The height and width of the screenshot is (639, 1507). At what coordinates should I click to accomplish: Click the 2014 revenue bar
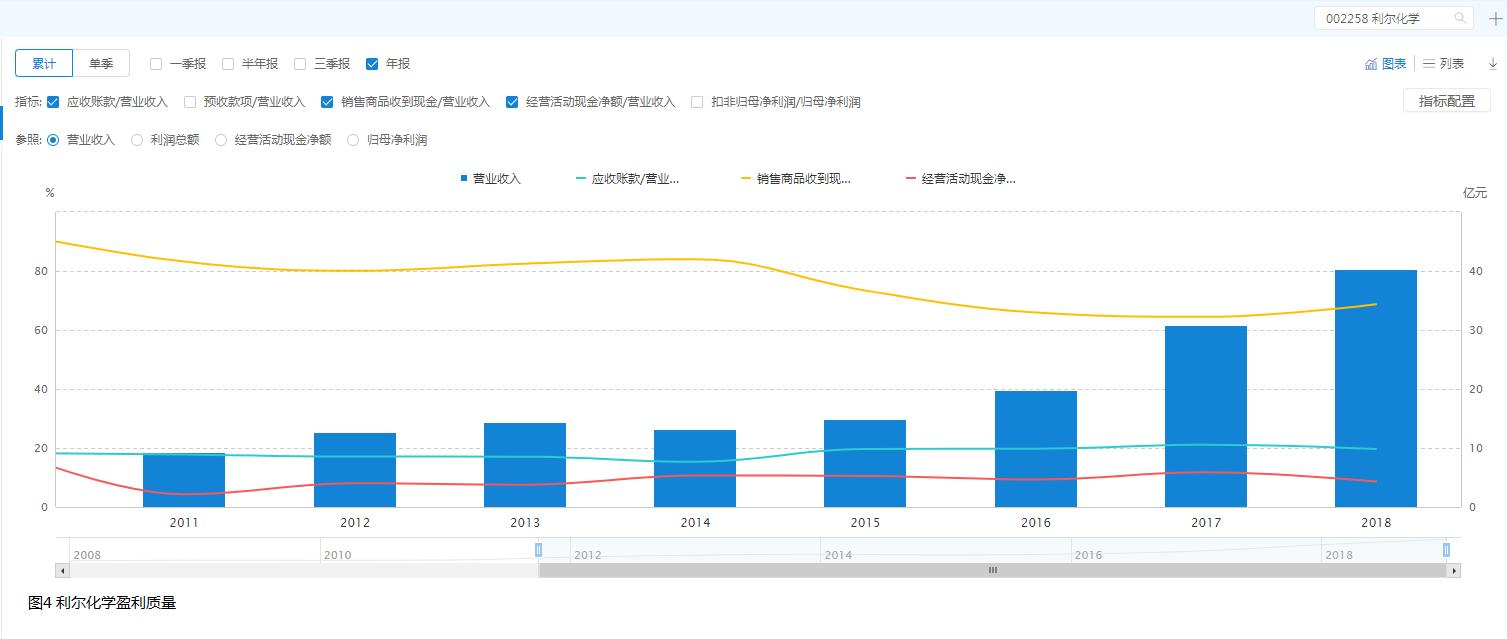[x=695, y=468]
